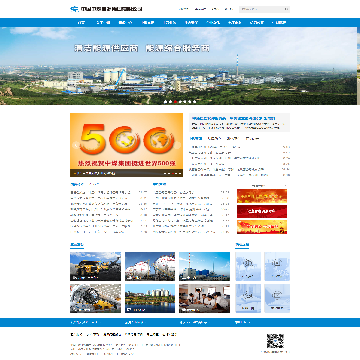360x360 pixels.
Task: Open the power plant with striped chimney photo
Action: tap(204, 266)
